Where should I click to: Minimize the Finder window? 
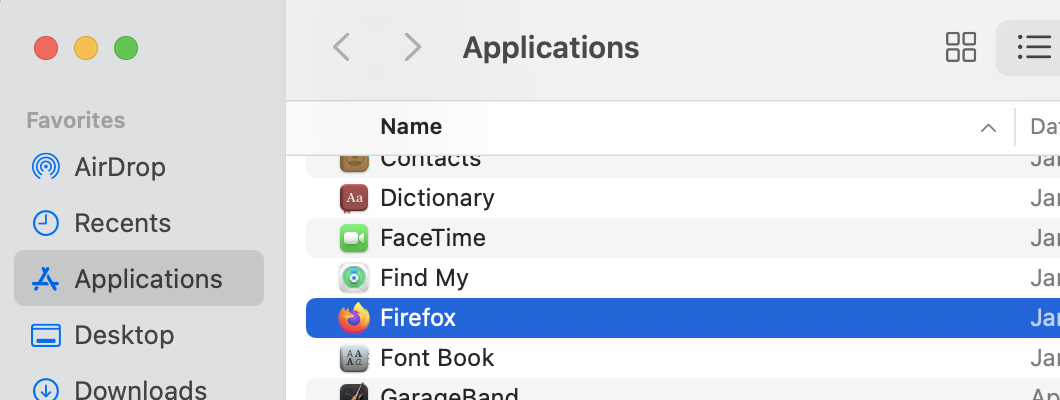[86, 49]
